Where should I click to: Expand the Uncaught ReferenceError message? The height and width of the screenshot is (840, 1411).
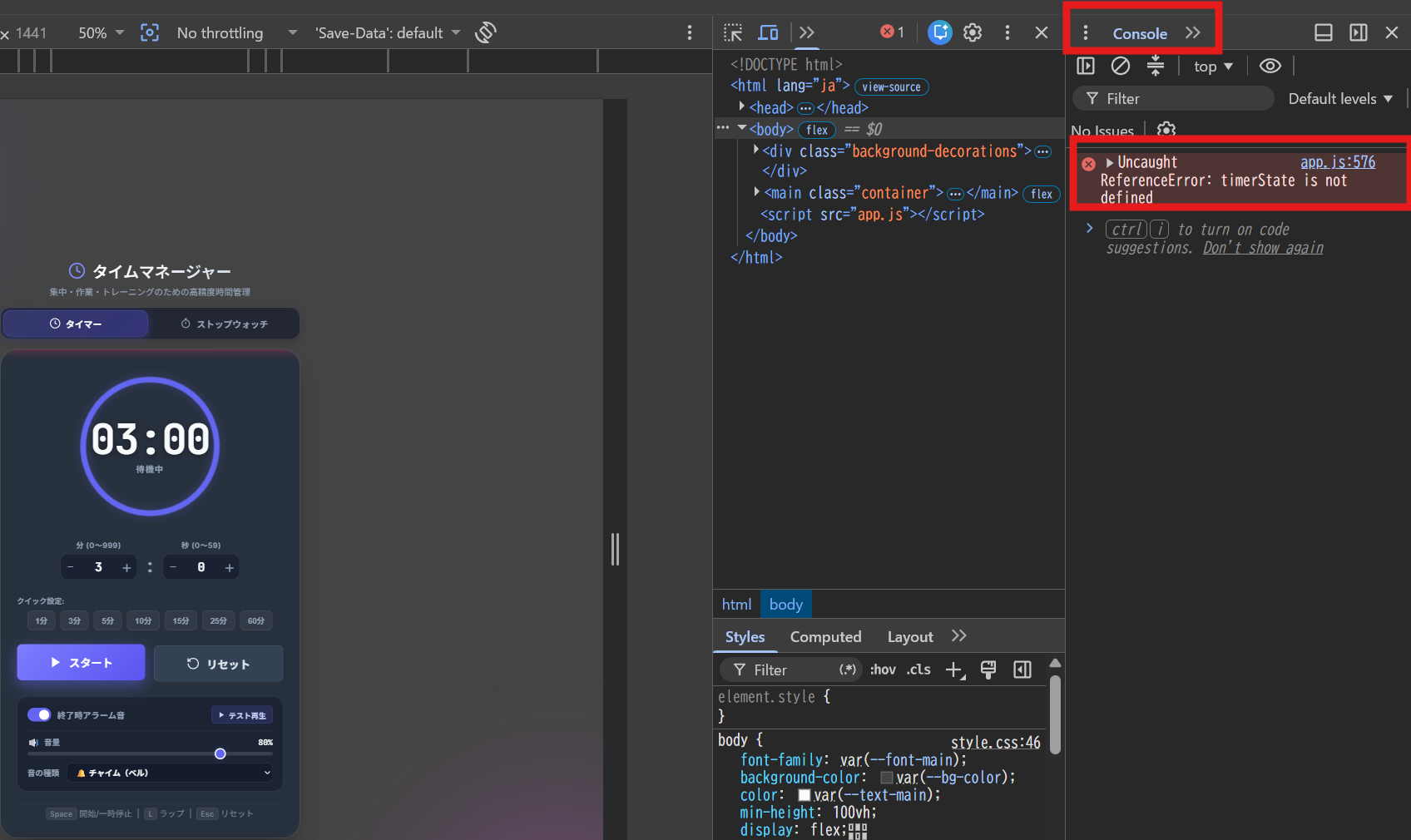pyautogui.click(x=1110, y=163)
